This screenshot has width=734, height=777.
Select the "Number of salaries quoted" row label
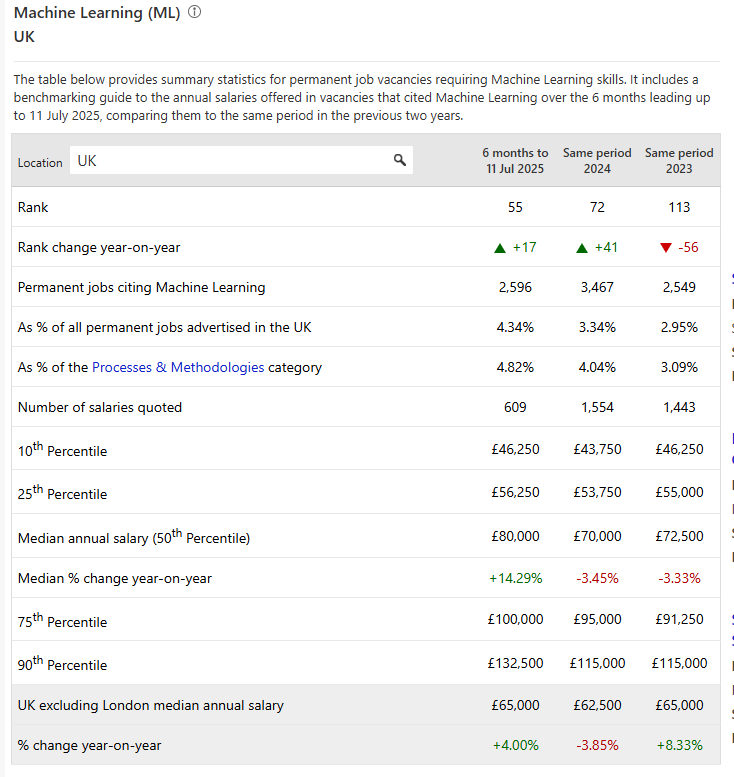point(100,407)
